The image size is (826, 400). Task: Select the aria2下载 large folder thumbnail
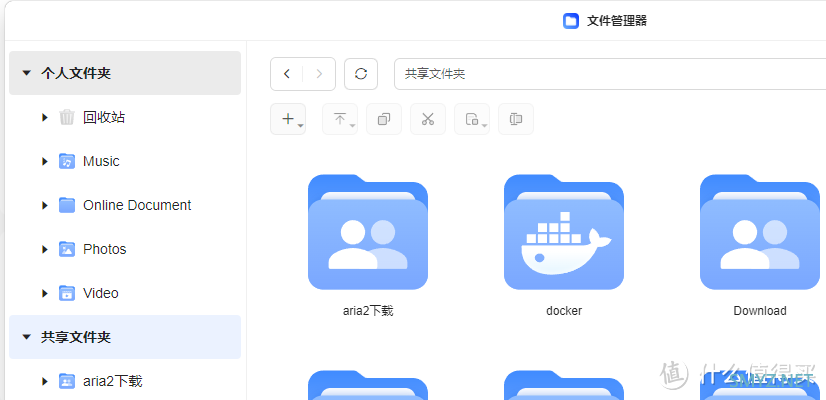(368, 232)
